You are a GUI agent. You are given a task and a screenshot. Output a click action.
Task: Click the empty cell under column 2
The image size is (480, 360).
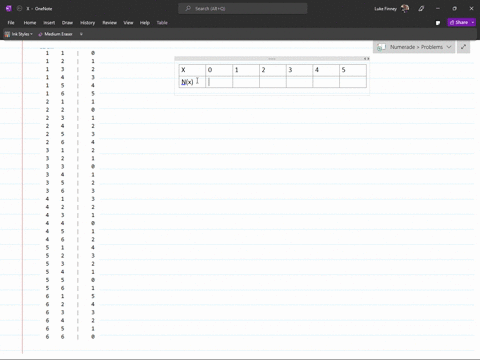[x=273, y=82]
